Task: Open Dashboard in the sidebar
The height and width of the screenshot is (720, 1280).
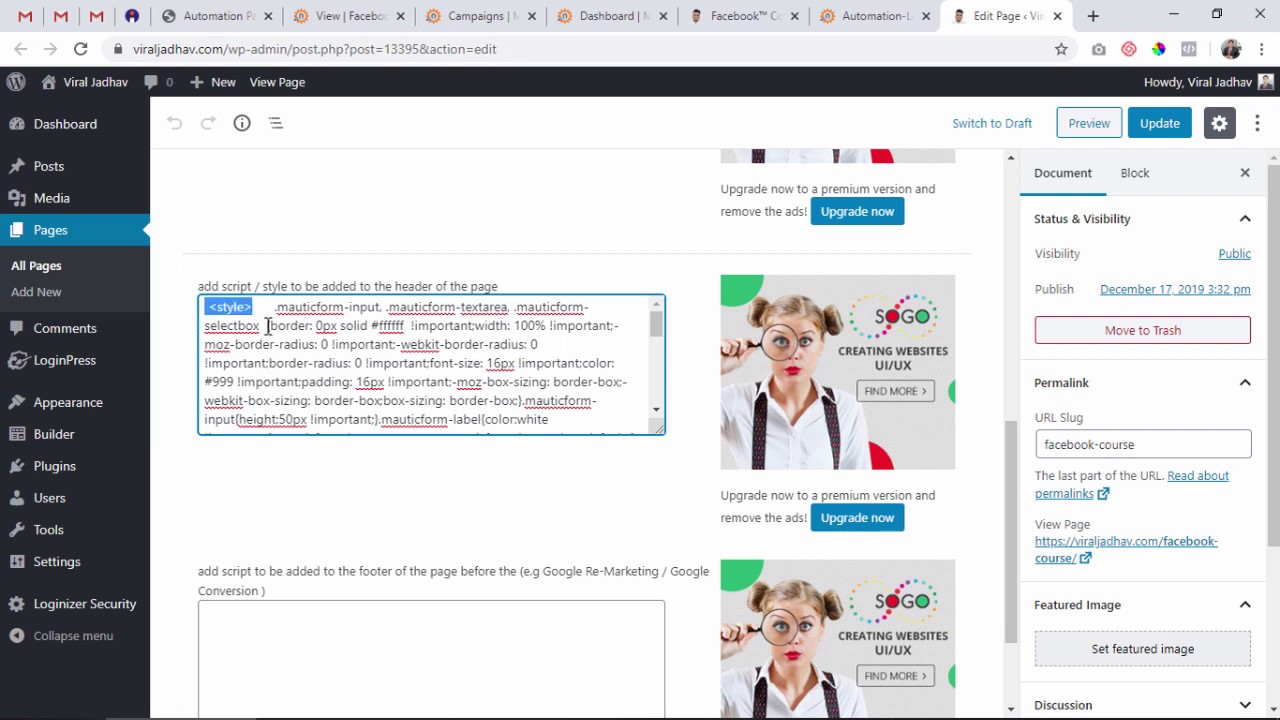Action: pos(65,124)
